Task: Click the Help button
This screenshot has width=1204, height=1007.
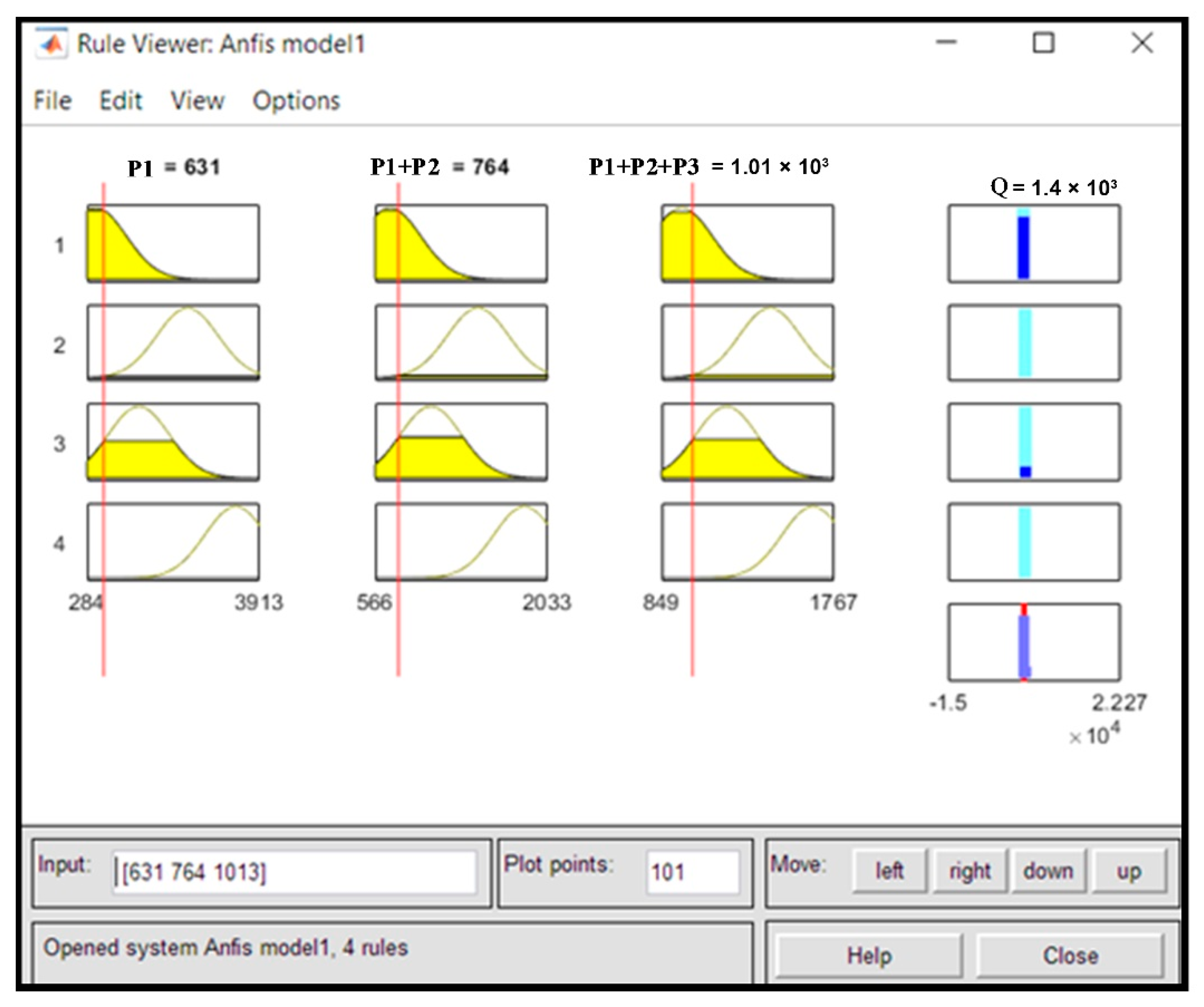Action: [869, 955]
